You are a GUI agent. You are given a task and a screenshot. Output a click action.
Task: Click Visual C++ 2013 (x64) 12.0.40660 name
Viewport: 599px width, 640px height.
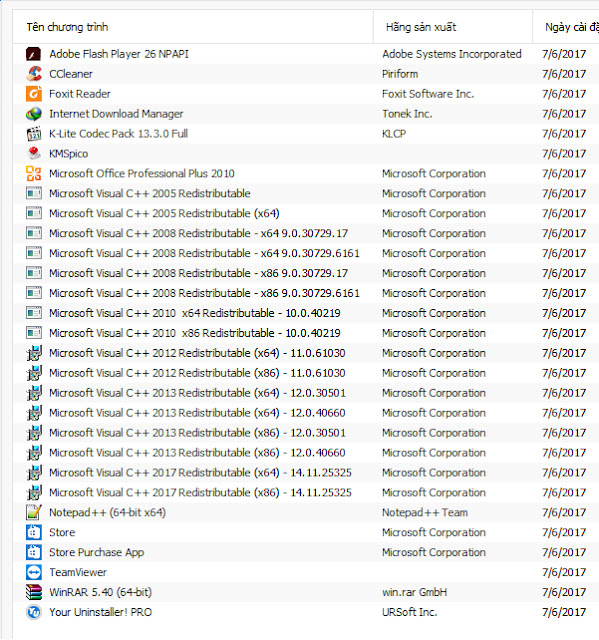[197, 413]
